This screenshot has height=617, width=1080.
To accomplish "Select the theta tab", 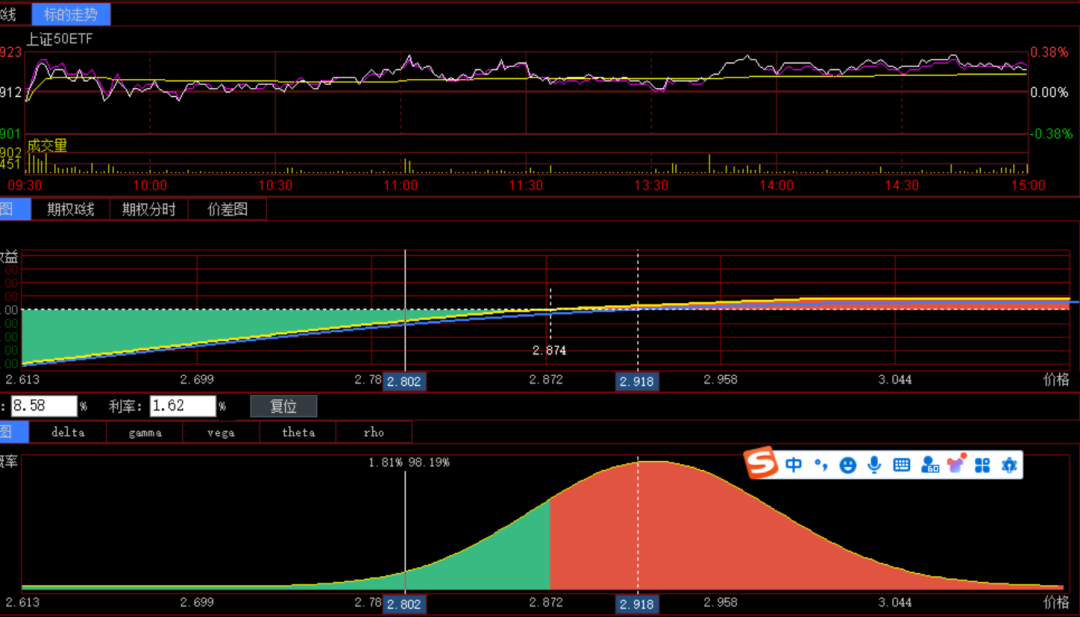I will (x=298, y=432).
